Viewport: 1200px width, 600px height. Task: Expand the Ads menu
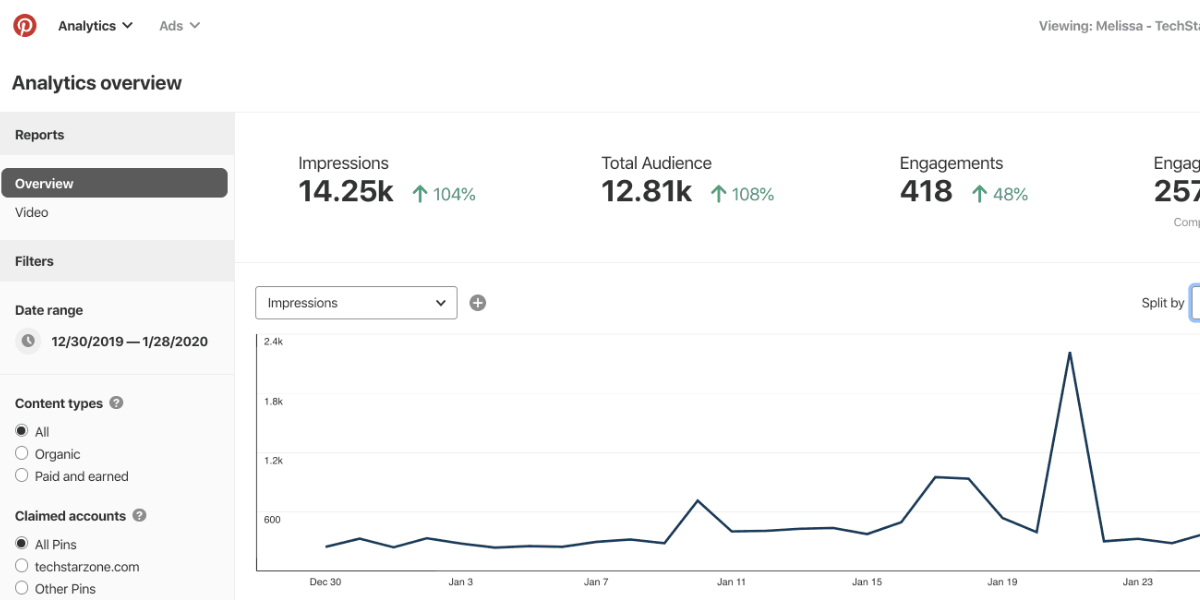tap(179, 26)
